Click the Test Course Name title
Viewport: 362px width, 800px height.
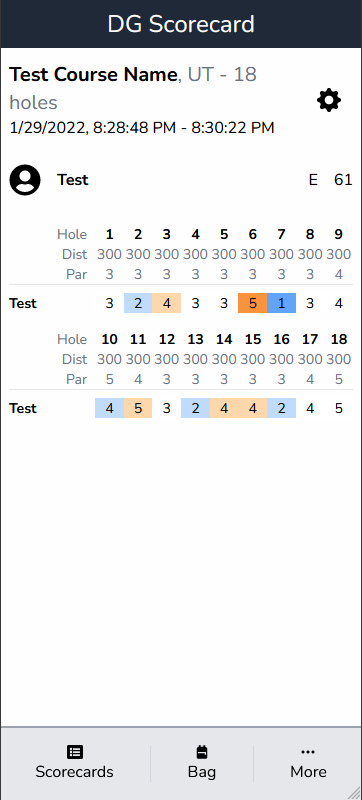tap(93, 74)
